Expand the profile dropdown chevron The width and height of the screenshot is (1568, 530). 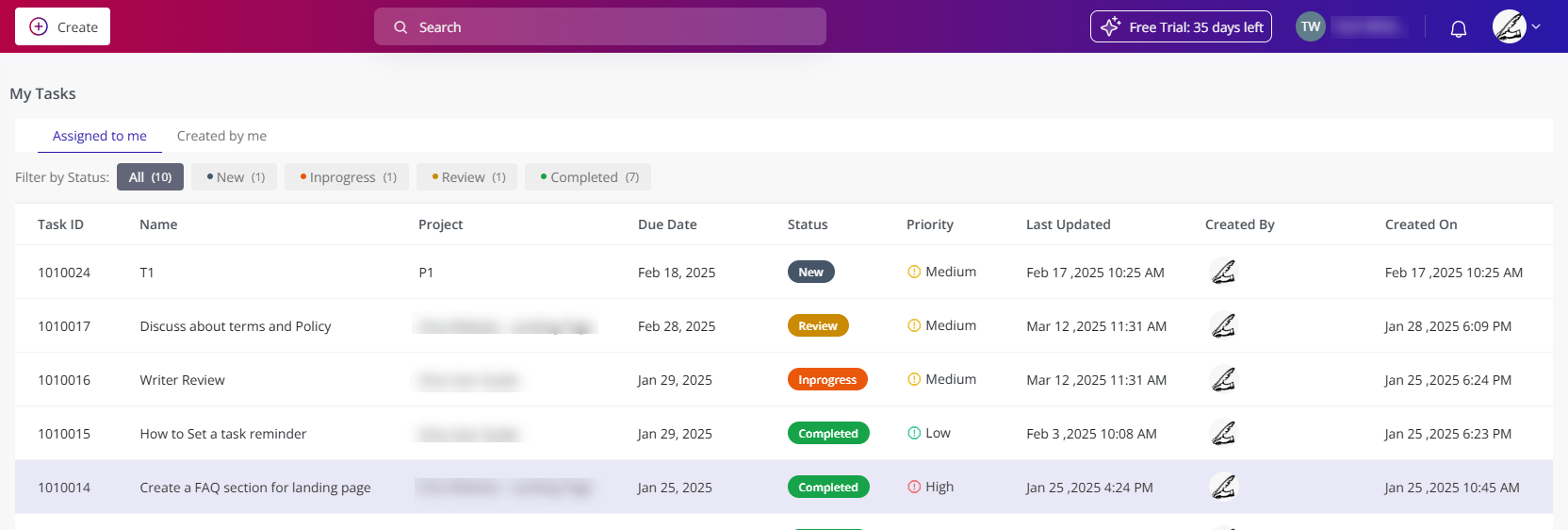pyautogui.click(x=1536, y=26)
